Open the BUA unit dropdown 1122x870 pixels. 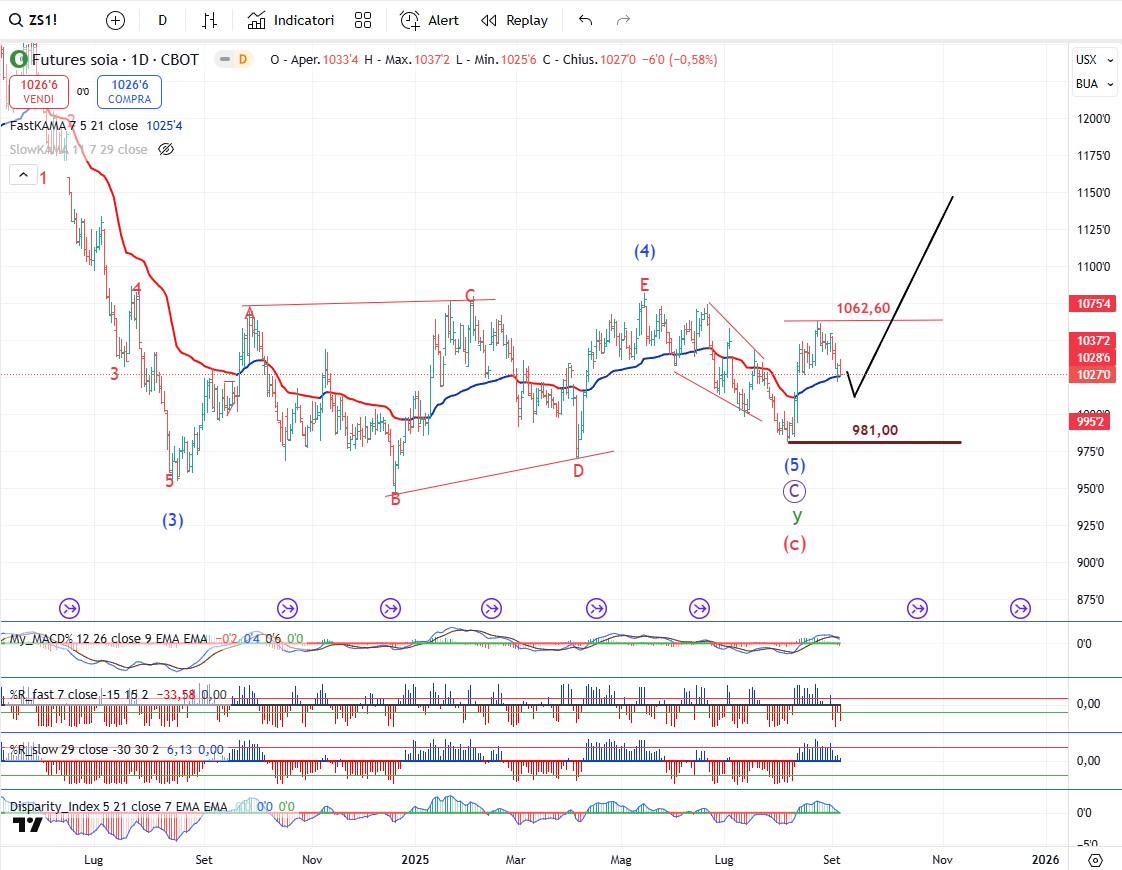click(1095, 84)
